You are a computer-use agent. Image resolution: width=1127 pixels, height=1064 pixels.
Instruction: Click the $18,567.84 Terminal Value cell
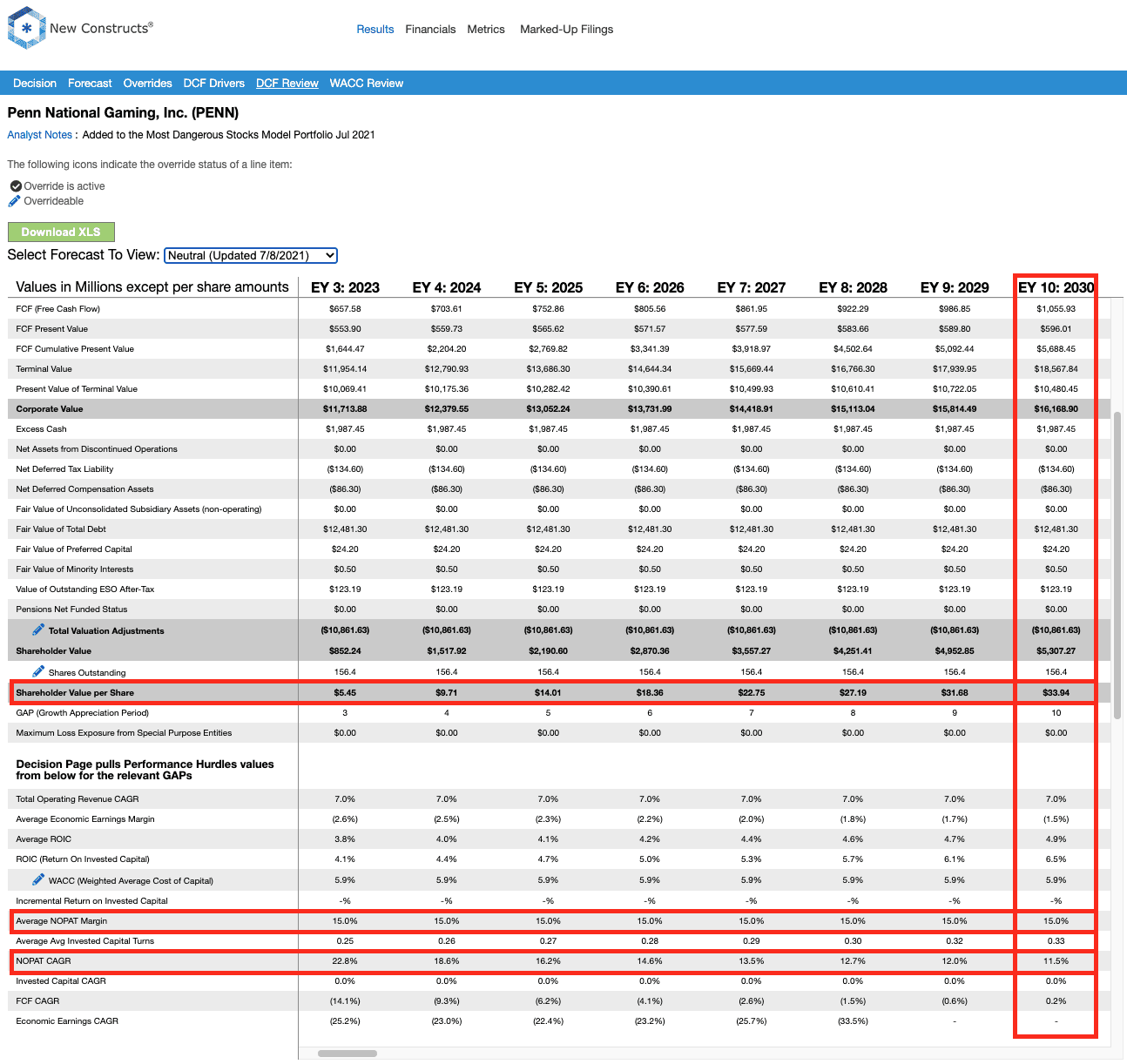click(1056, 369)
